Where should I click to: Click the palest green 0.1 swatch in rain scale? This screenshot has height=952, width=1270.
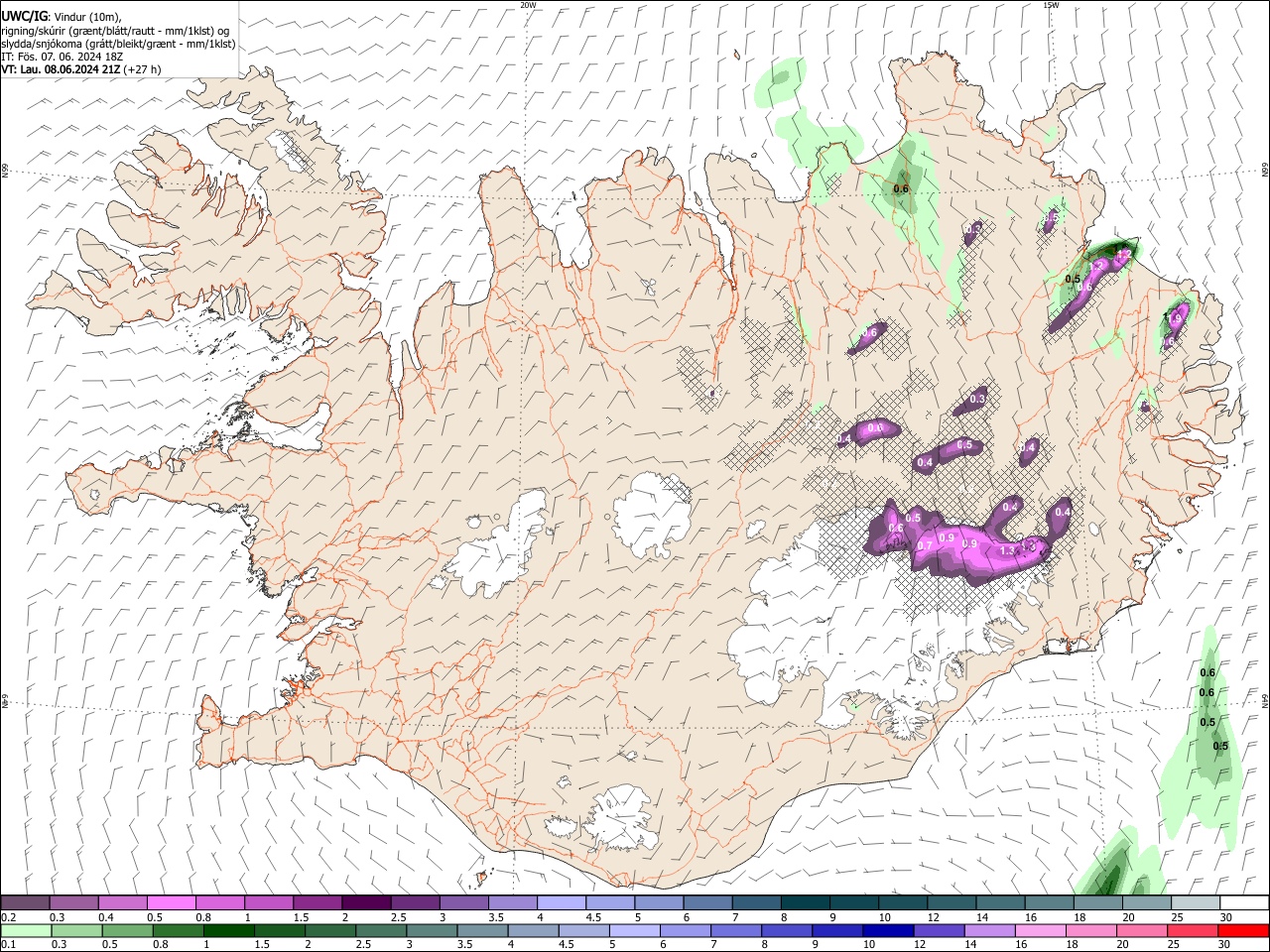pos(26,930)
